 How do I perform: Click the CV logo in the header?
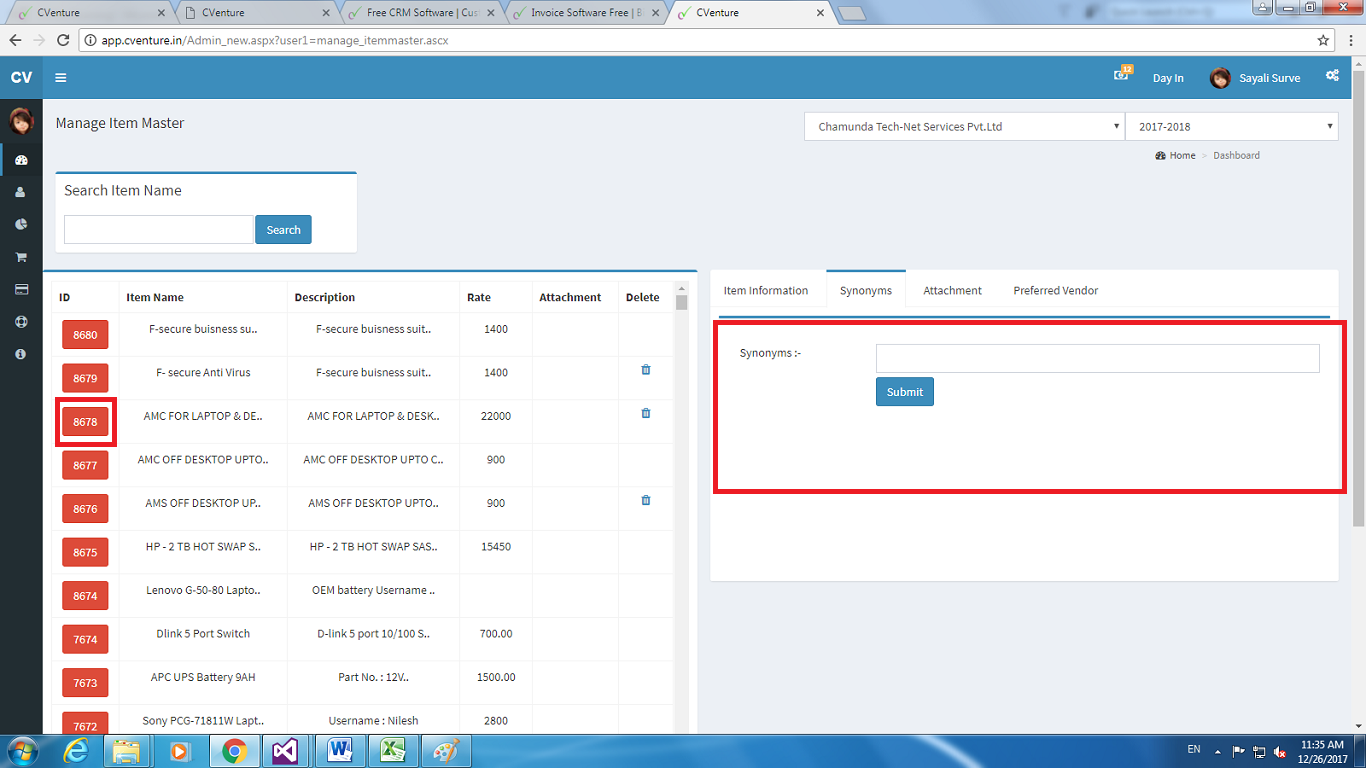point(21,78)
